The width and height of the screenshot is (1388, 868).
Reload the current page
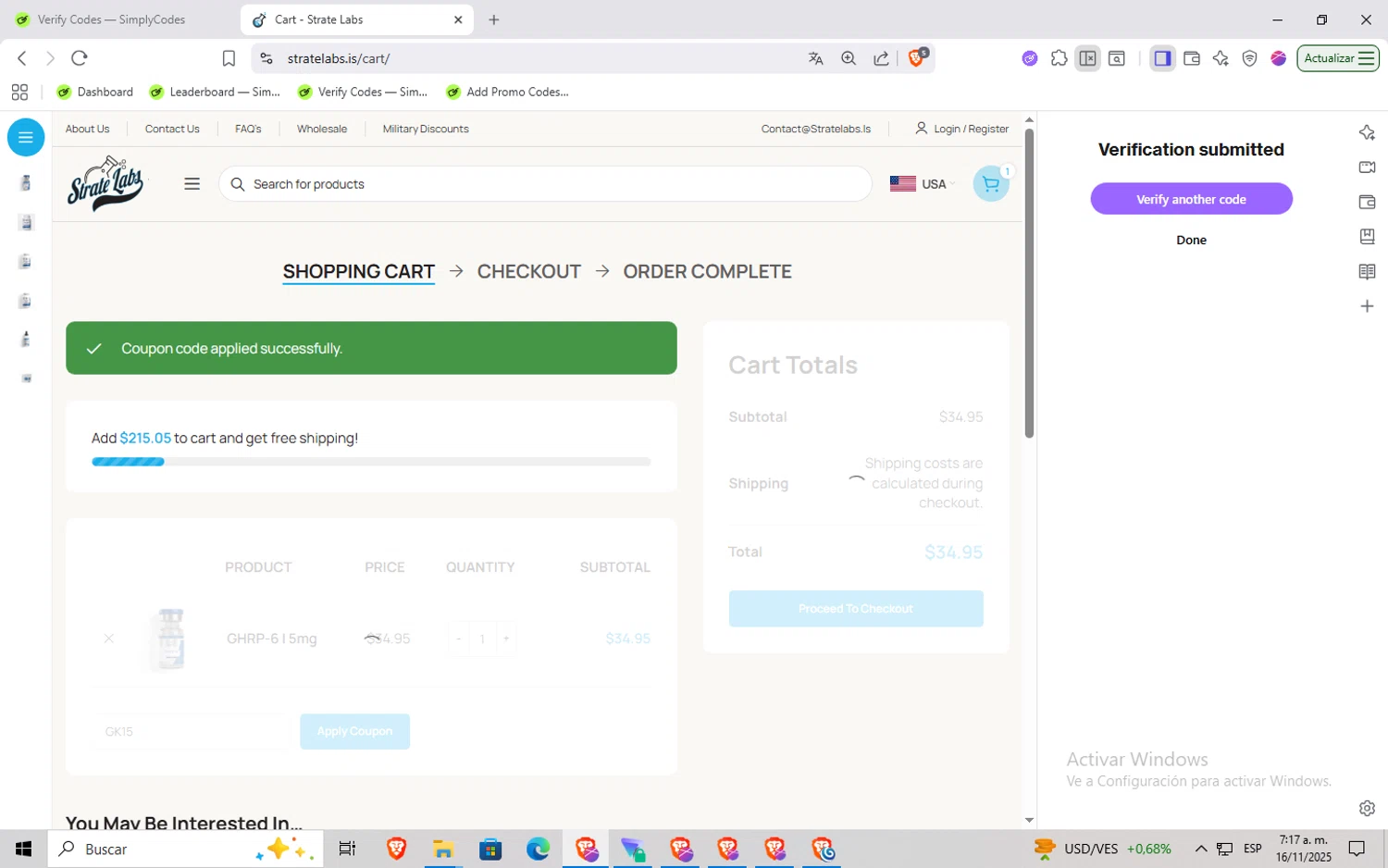coord(80,58)
